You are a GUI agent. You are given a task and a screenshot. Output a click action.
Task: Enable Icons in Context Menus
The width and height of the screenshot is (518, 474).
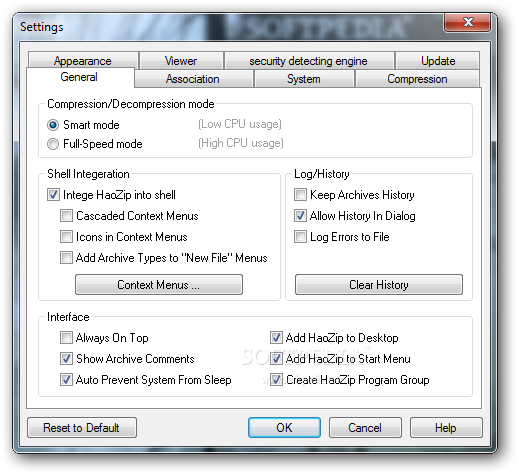pos(66,237)
